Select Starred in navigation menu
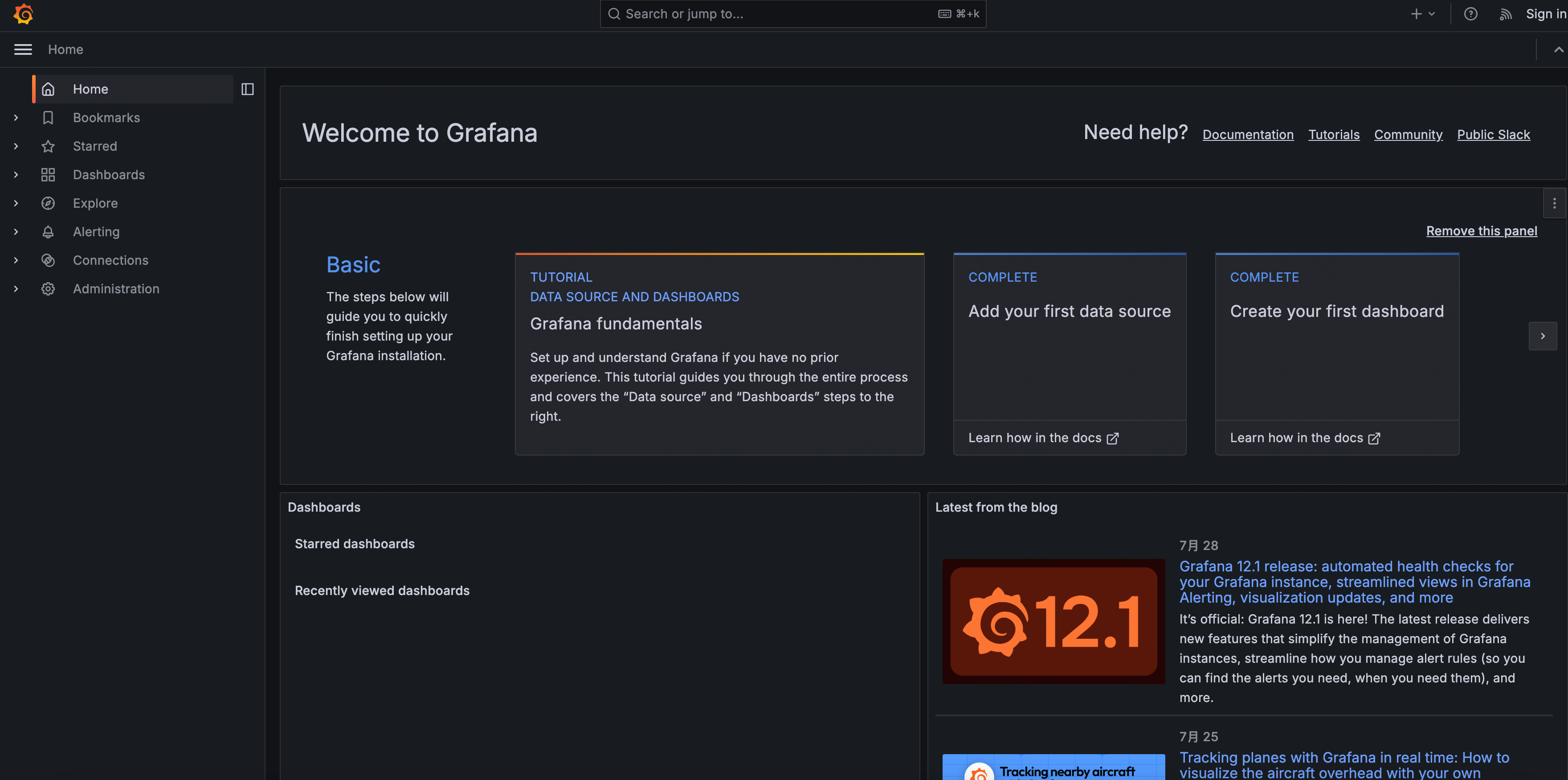The image size is (1568, 780). tap(95, 146)
